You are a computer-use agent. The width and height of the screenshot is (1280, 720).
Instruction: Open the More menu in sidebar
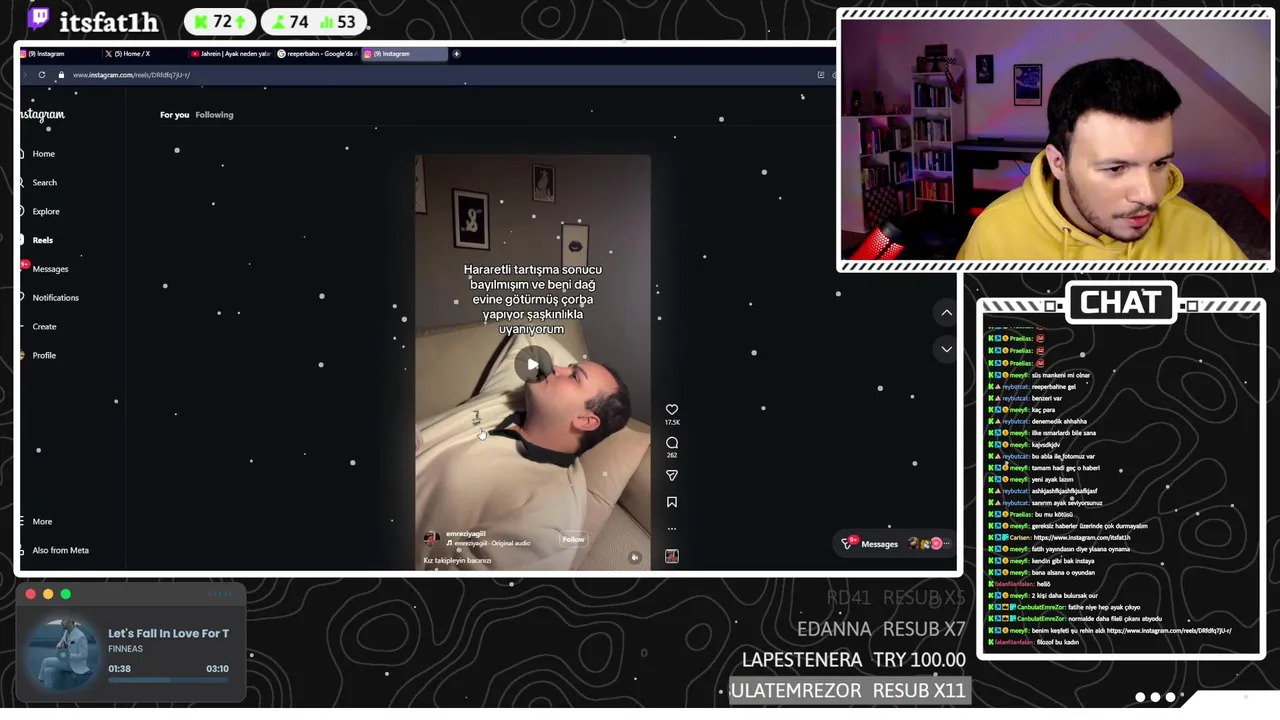[x=36, y=522]
